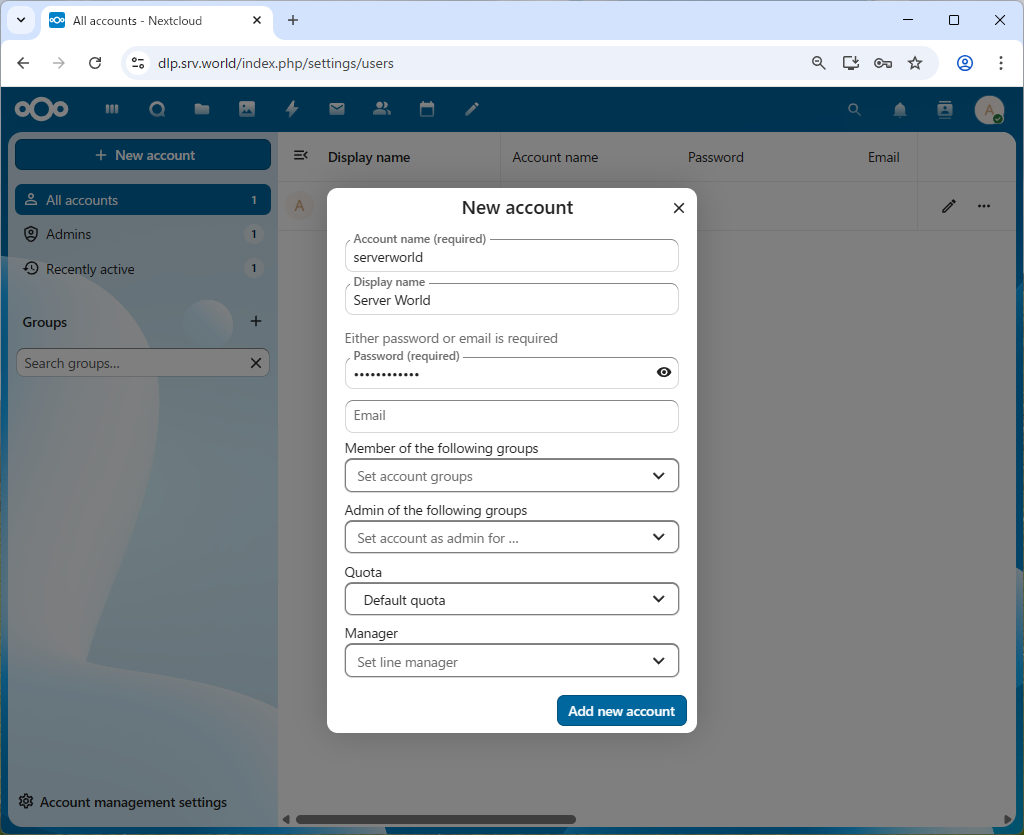Image resolution: width=1024 pixels, height=835 pixels.
Task: Select Admins in sidebar
Action: pos(142,234)
